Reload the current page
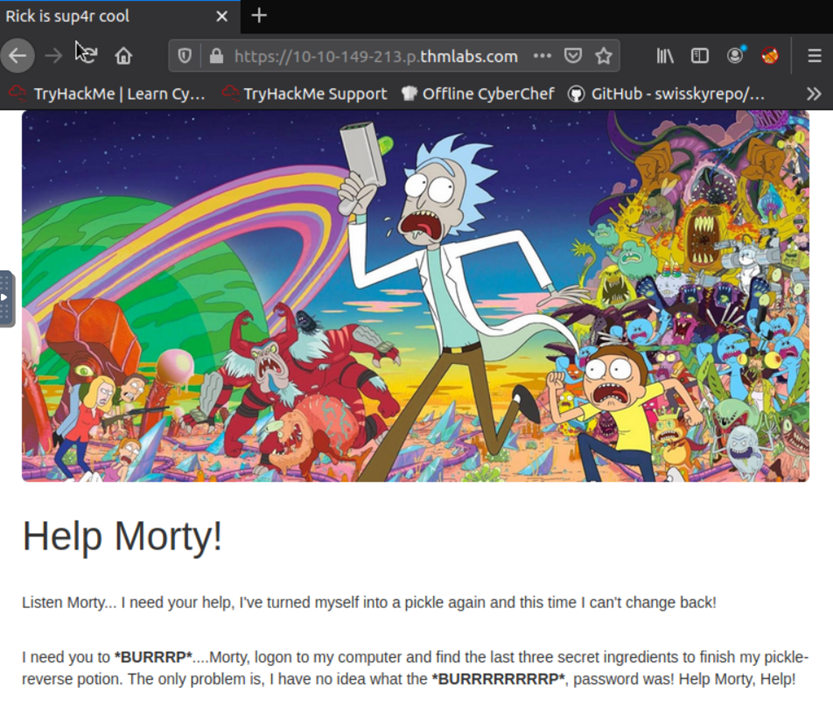 [x=88, y=55]
